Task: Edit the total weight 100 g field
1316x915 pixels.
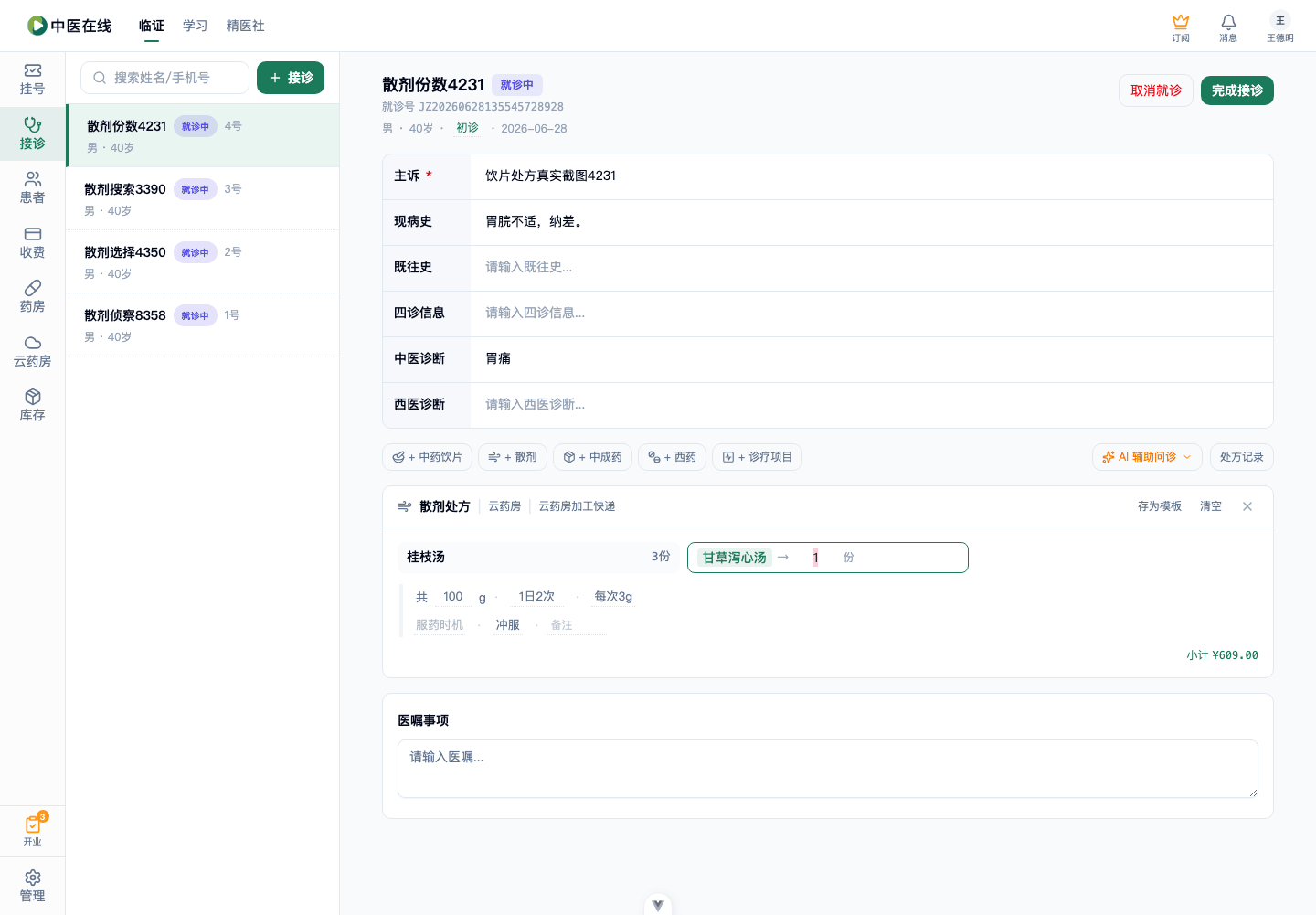Action: coord(453,597)
